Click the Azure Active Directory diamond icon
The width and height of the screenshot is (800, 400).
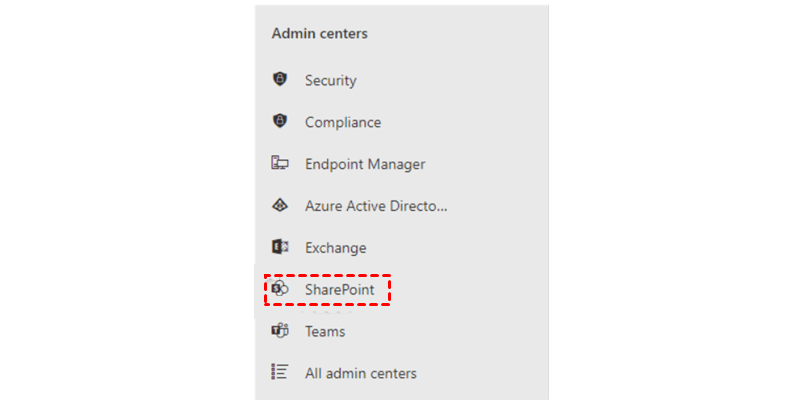tap(280, 206)
